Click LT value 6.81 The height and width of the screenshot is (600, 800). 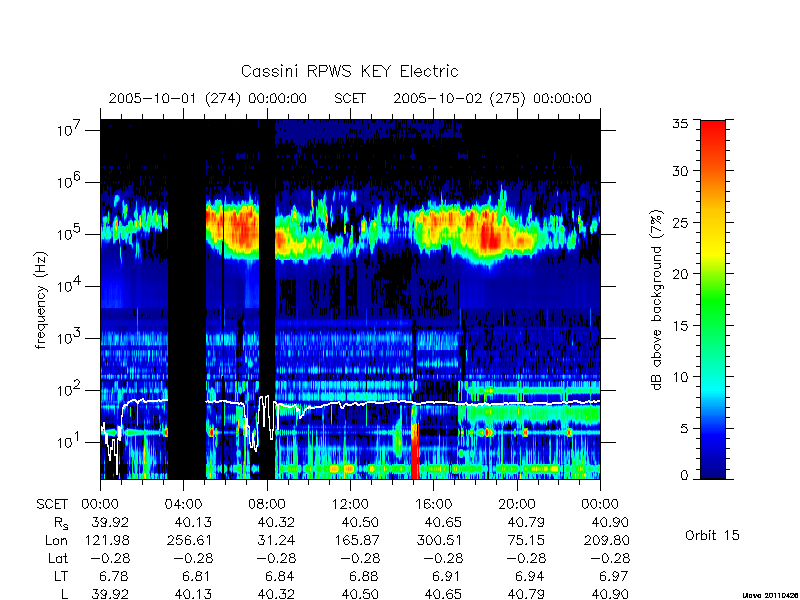[x=198, y=577]
